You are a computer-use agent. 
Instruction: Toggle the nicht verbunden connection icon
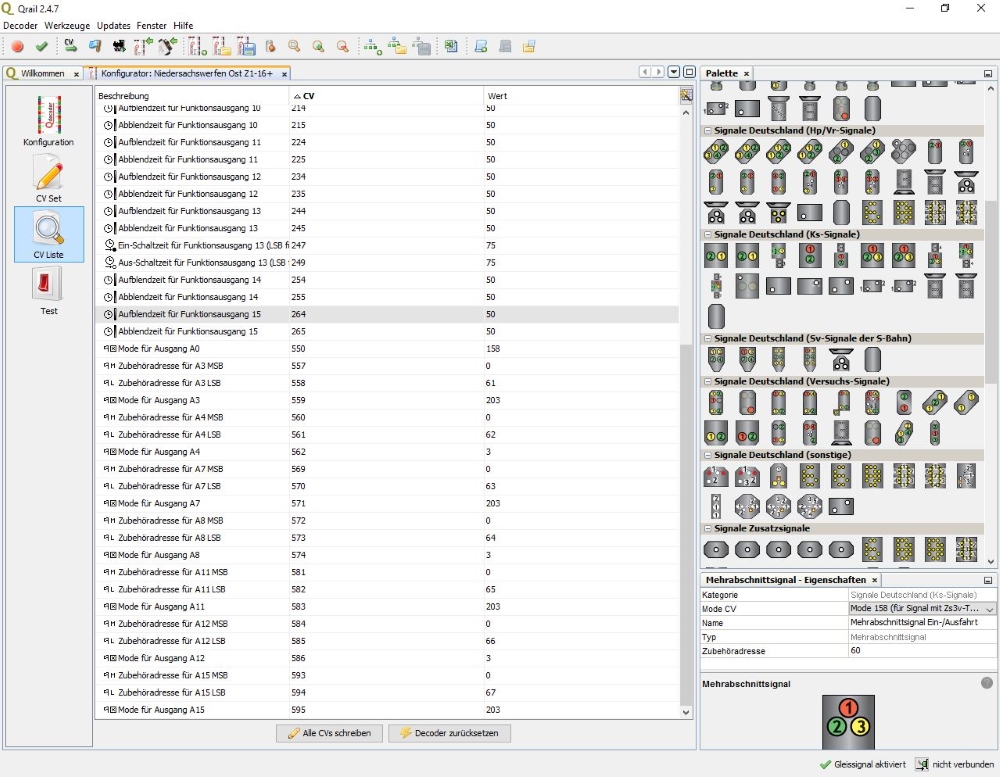click(923, 764)
